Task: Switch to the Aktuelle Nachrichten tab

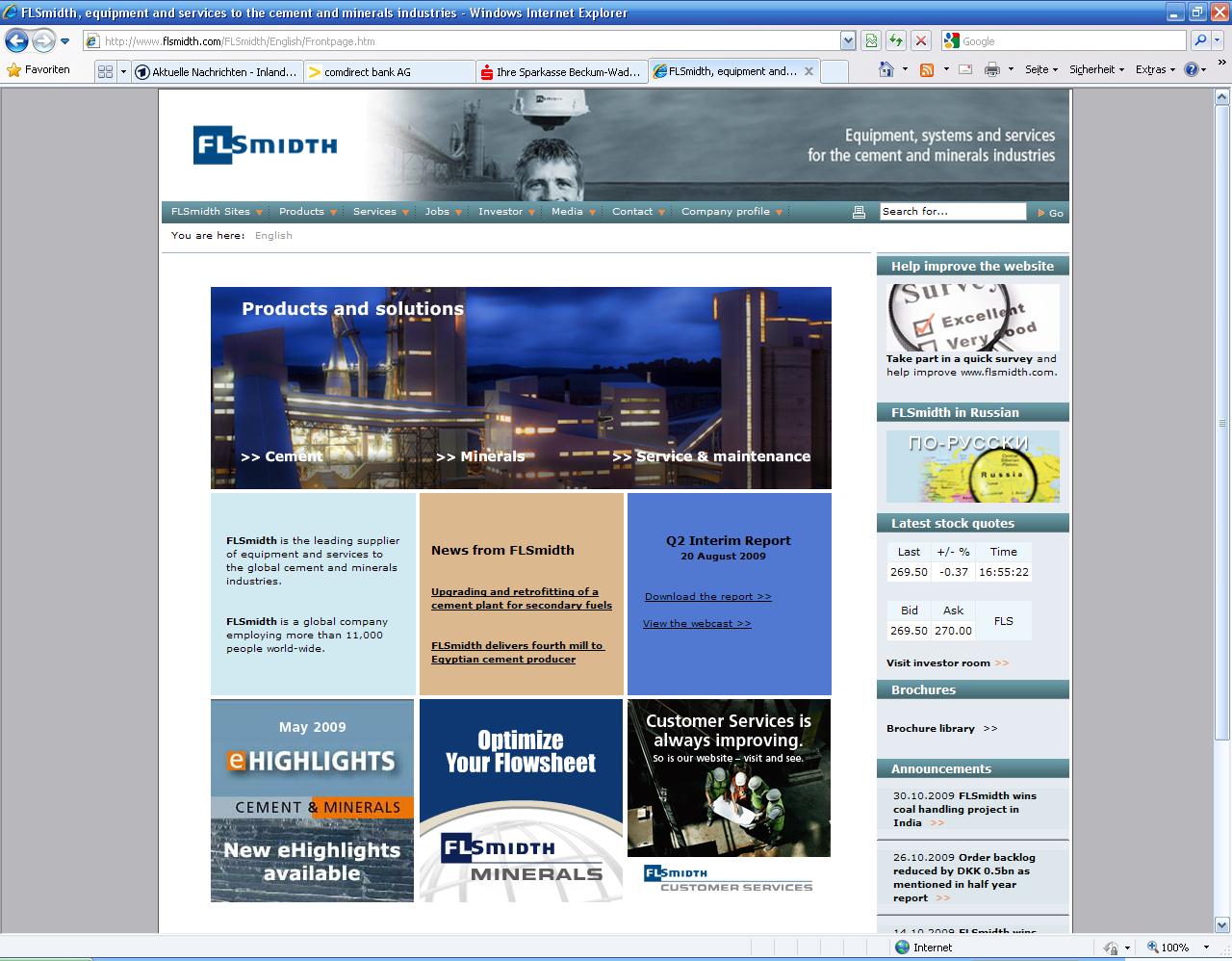Action: pos(218,71)
